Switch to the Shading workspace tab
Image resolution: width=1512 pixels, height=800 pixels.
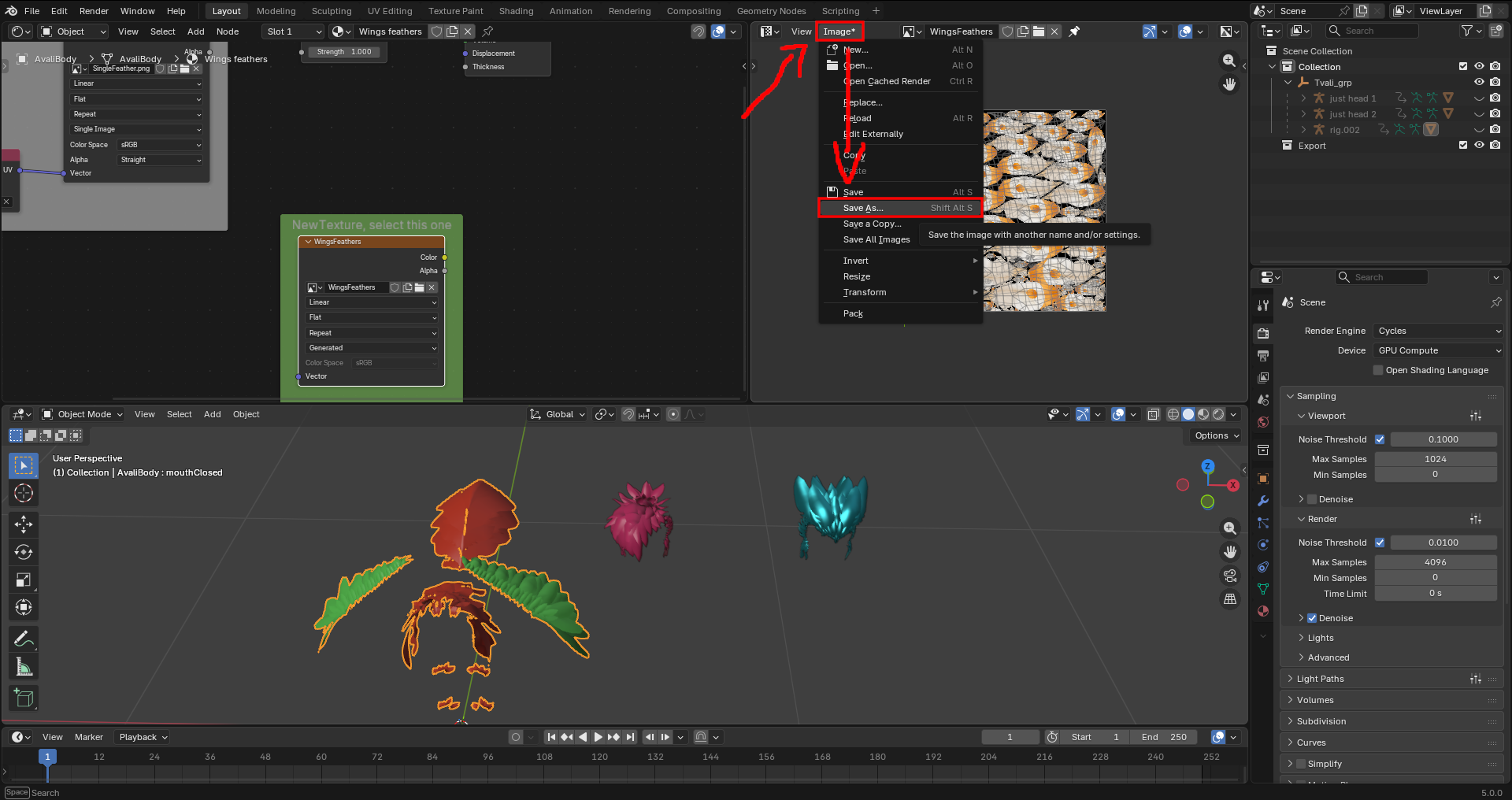[516, 11]
